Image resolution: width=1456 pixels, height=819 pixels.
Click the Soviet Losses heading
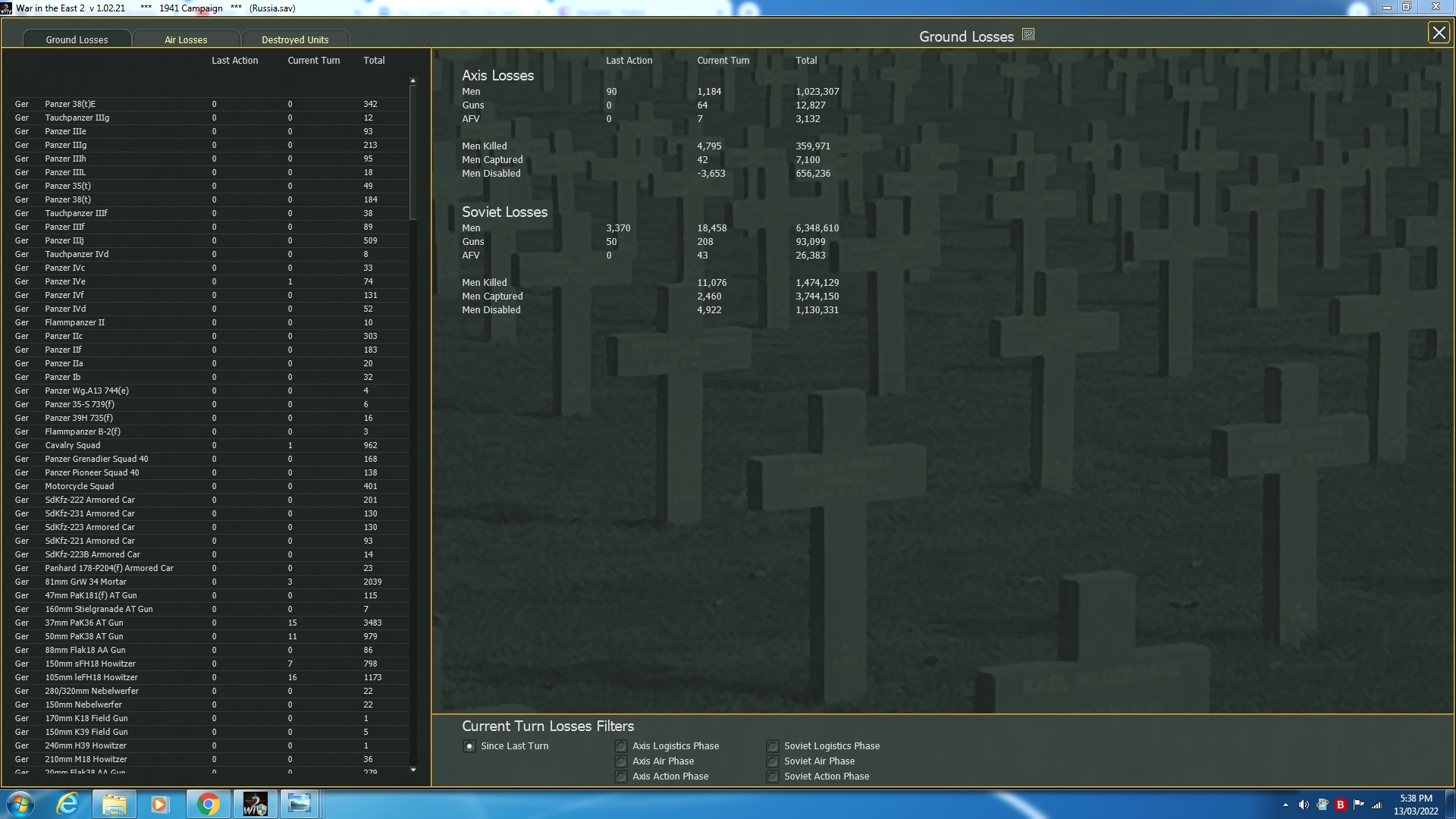(504, 212)
